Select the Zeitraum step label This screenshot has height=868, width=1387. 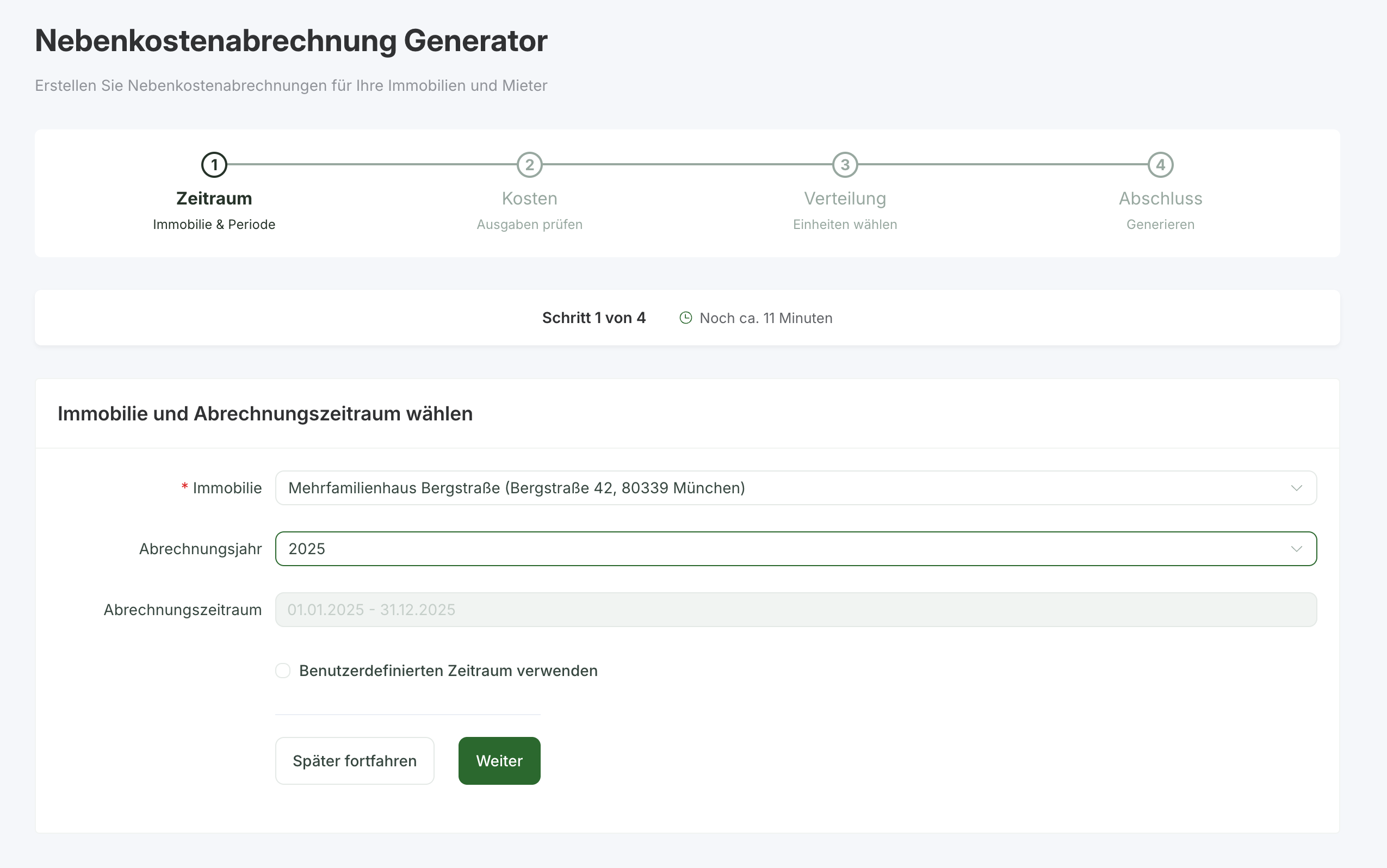tap(214, 199)
